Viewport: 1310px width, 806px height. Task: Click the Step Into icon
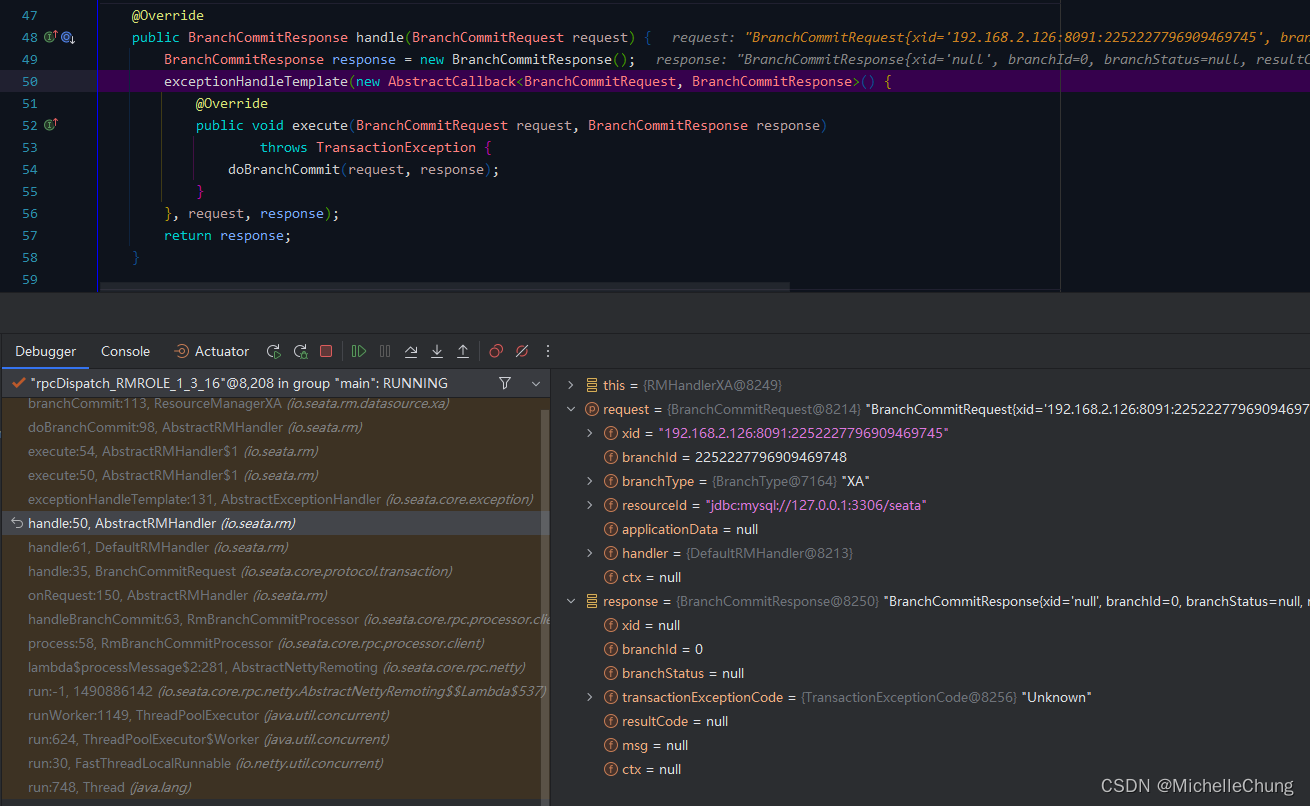coord(437,351)
